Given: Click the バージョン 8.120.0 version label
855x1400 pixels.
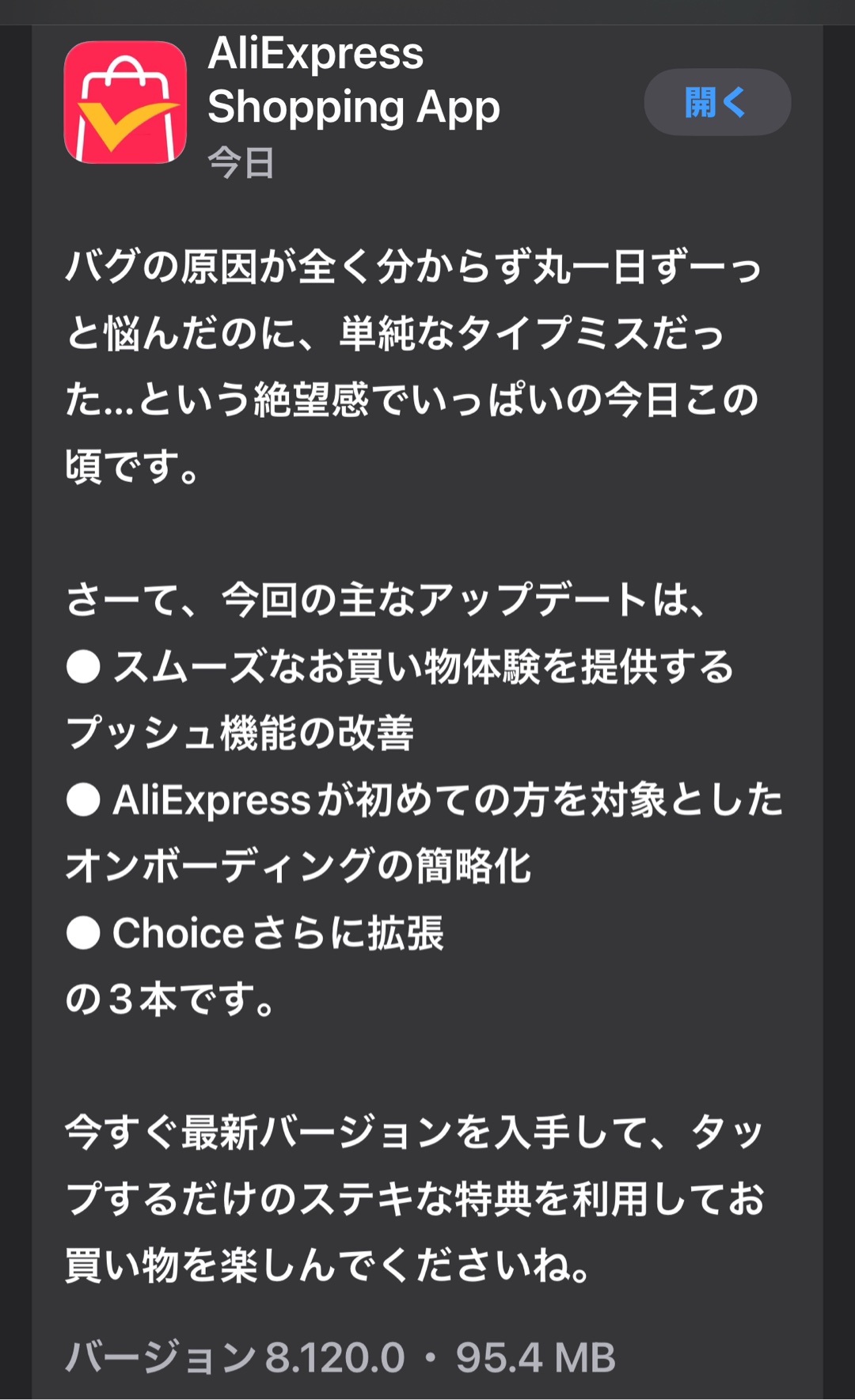Looking at the screenshot, I should [235, 1357].
